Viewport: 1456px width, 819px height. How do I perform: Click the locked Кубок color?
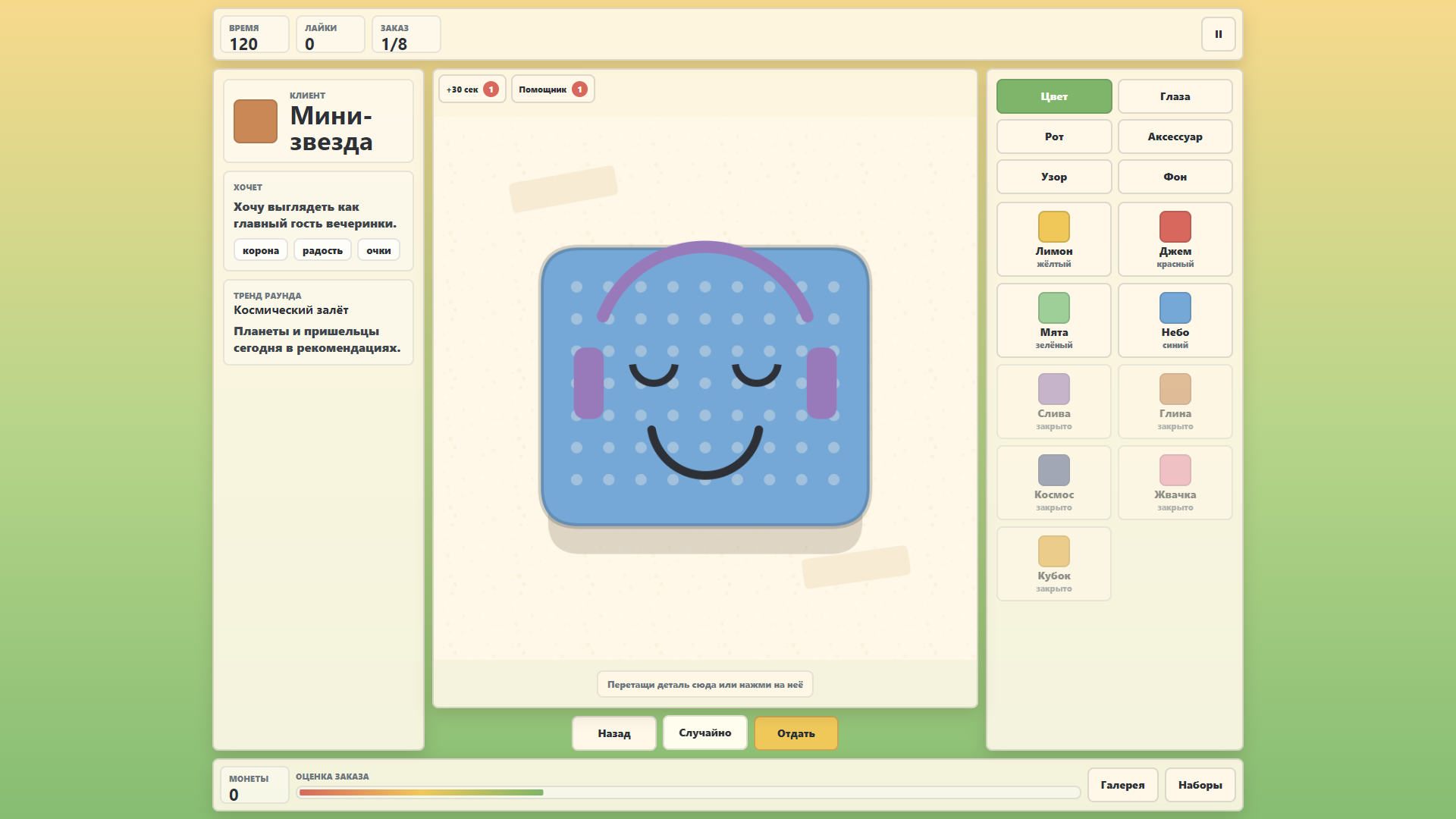(x=1054, y=563)
